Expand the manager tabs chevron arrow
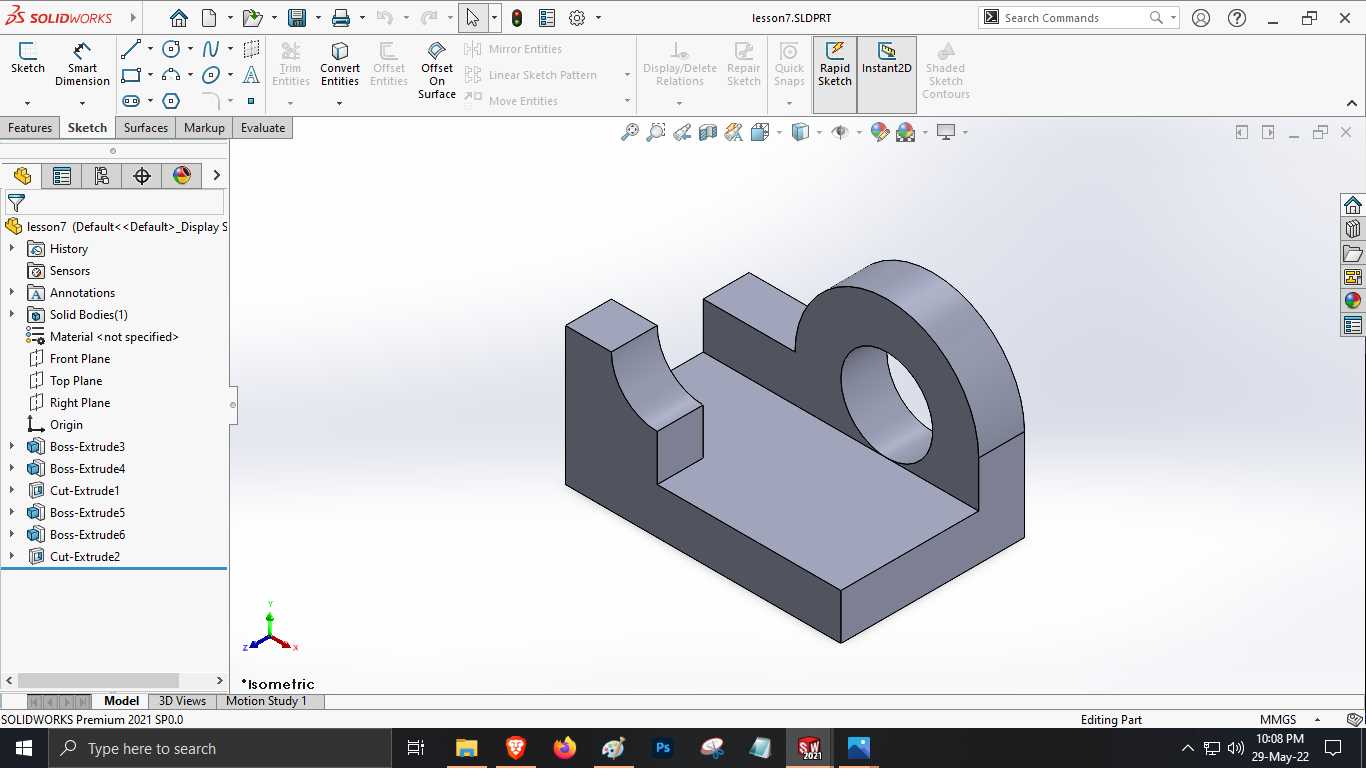1366x780 pixels. tap(216, 176)
